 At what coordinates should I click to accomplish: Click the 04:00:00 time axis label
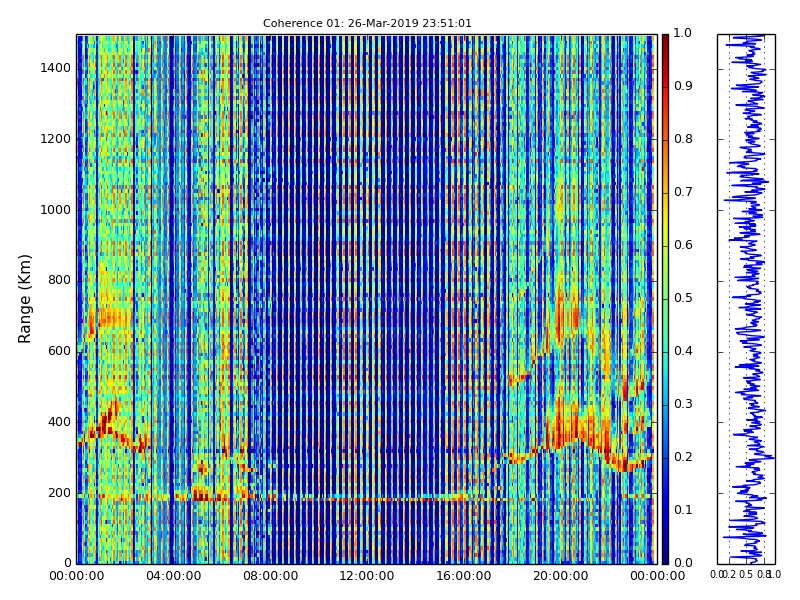173,576
